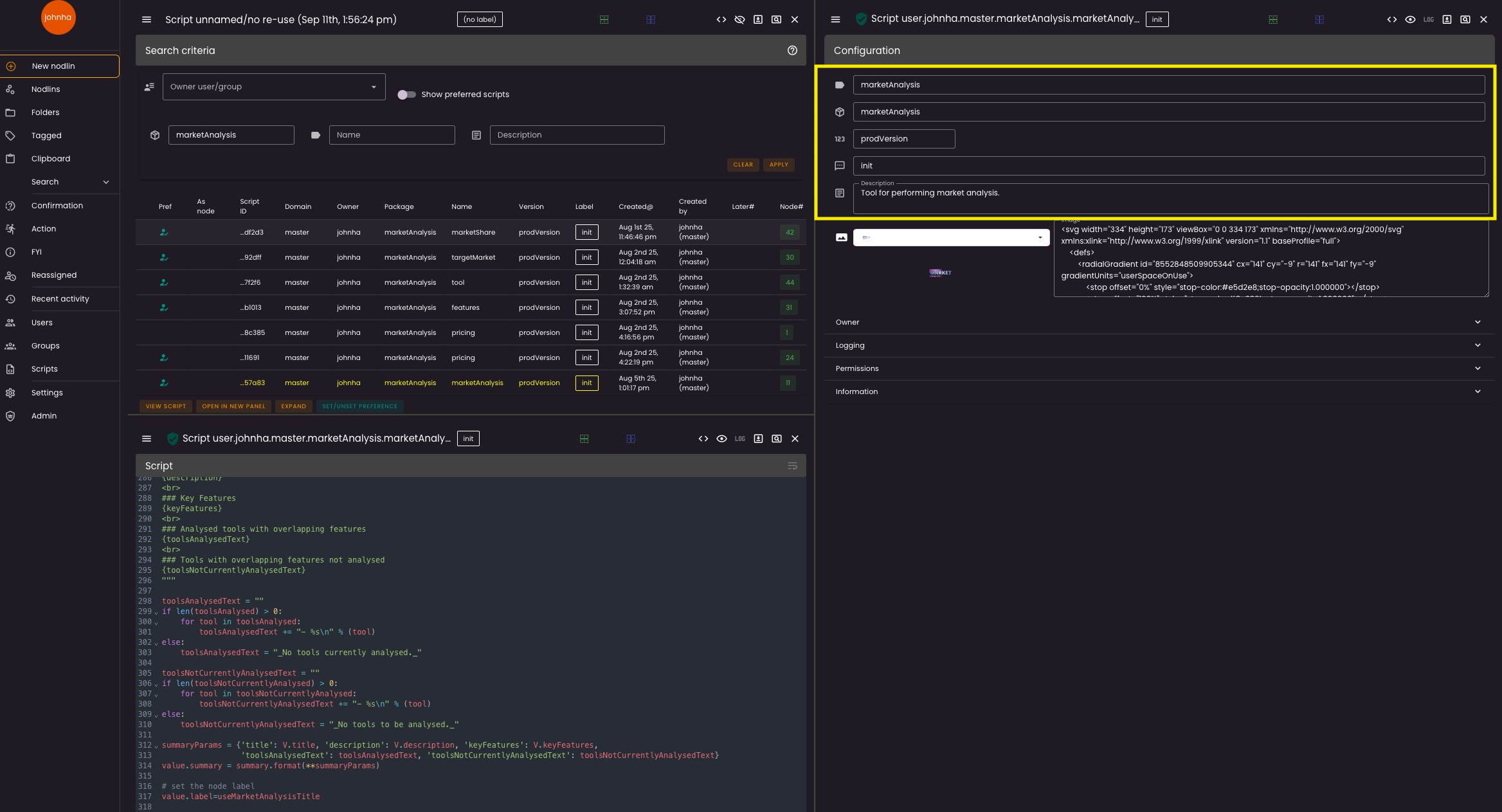Open Recent activity in the sidebar

(60, 299)
